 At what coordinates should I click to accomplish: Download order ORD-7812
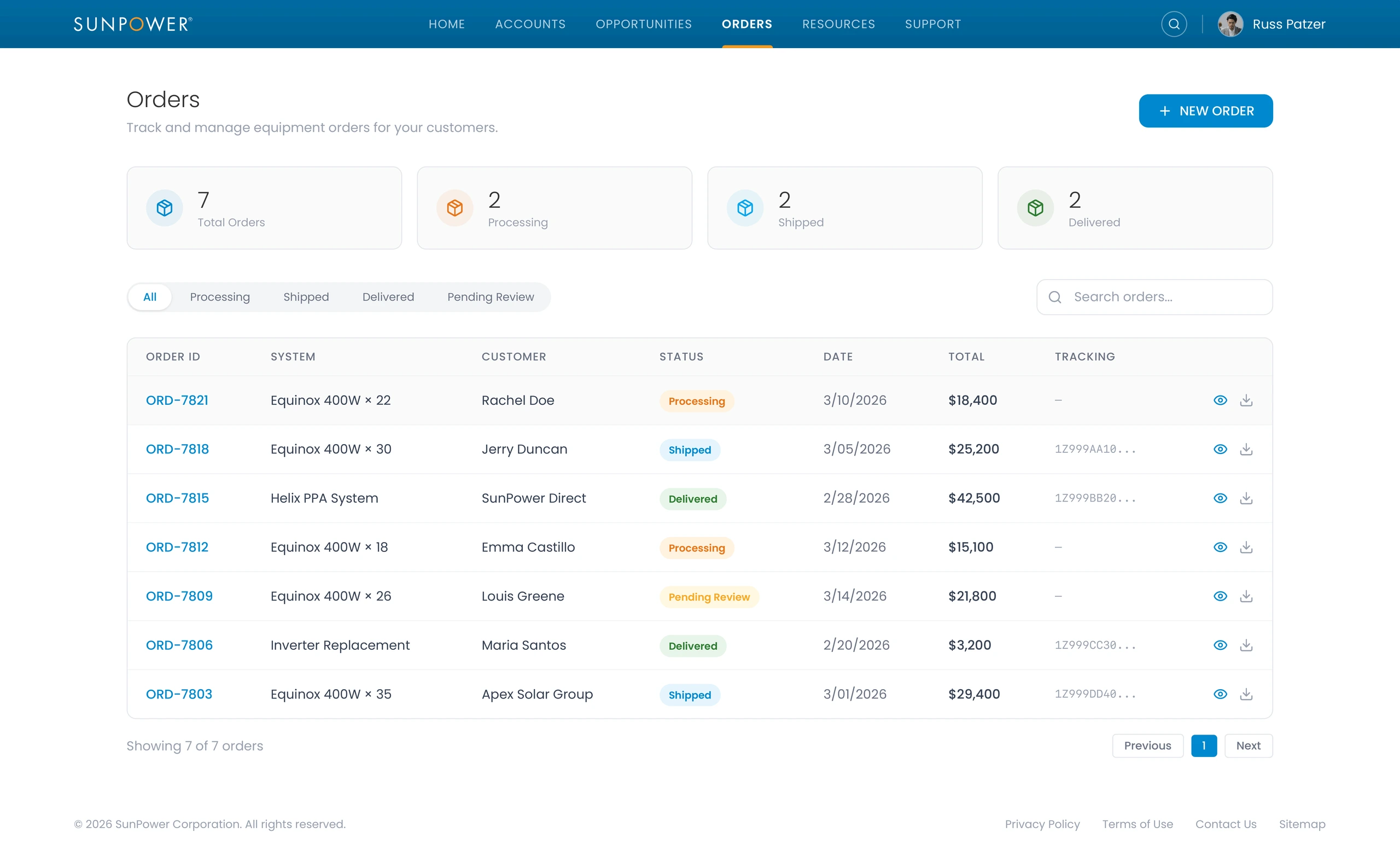click(x=1246, y=547)
